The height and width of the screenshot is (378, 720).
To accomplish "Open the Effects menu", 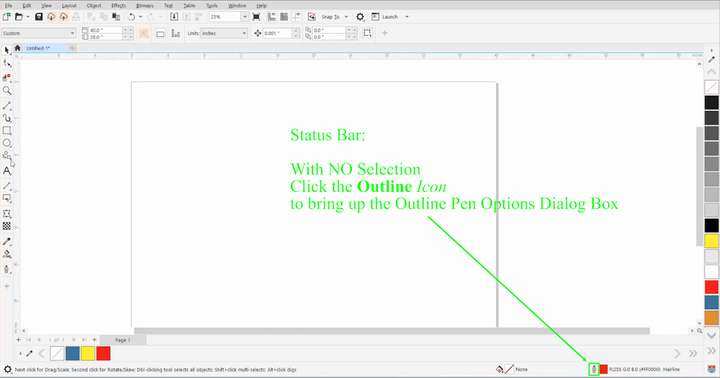I will (x=118, y=6).
